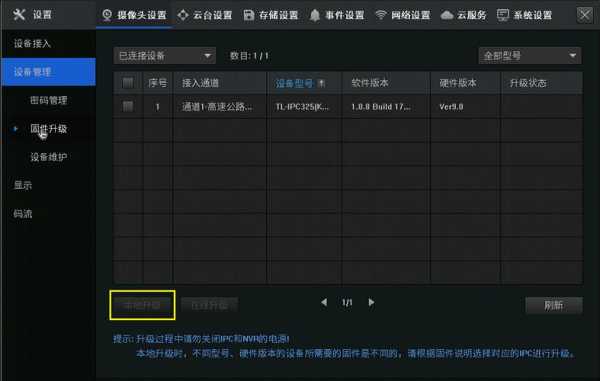Check the checkbox for row 1
The image size is (600, 381).
[128, 106]
